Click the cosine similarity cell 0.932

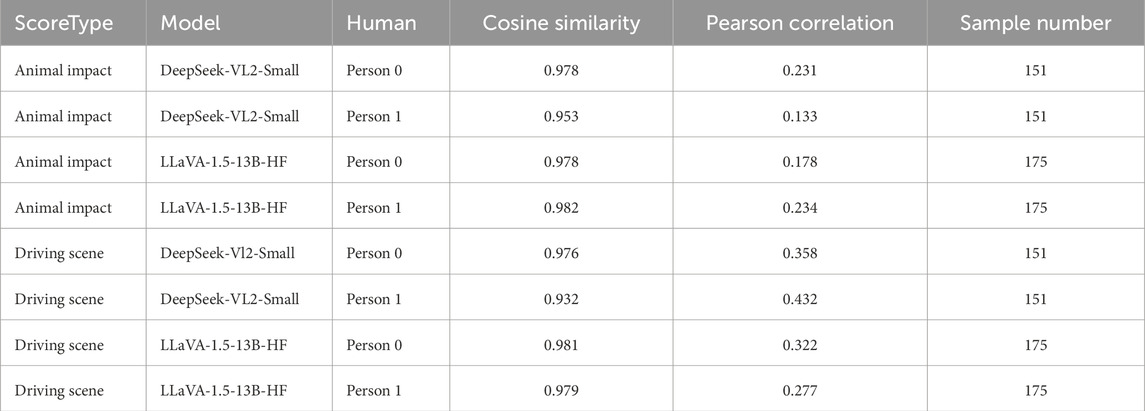[560, 299]
